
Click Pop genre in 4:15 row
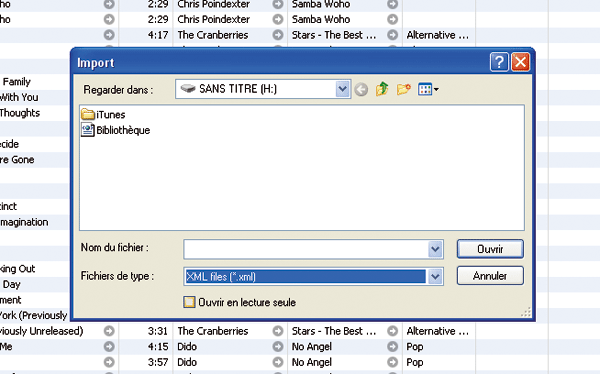point(415,347)
